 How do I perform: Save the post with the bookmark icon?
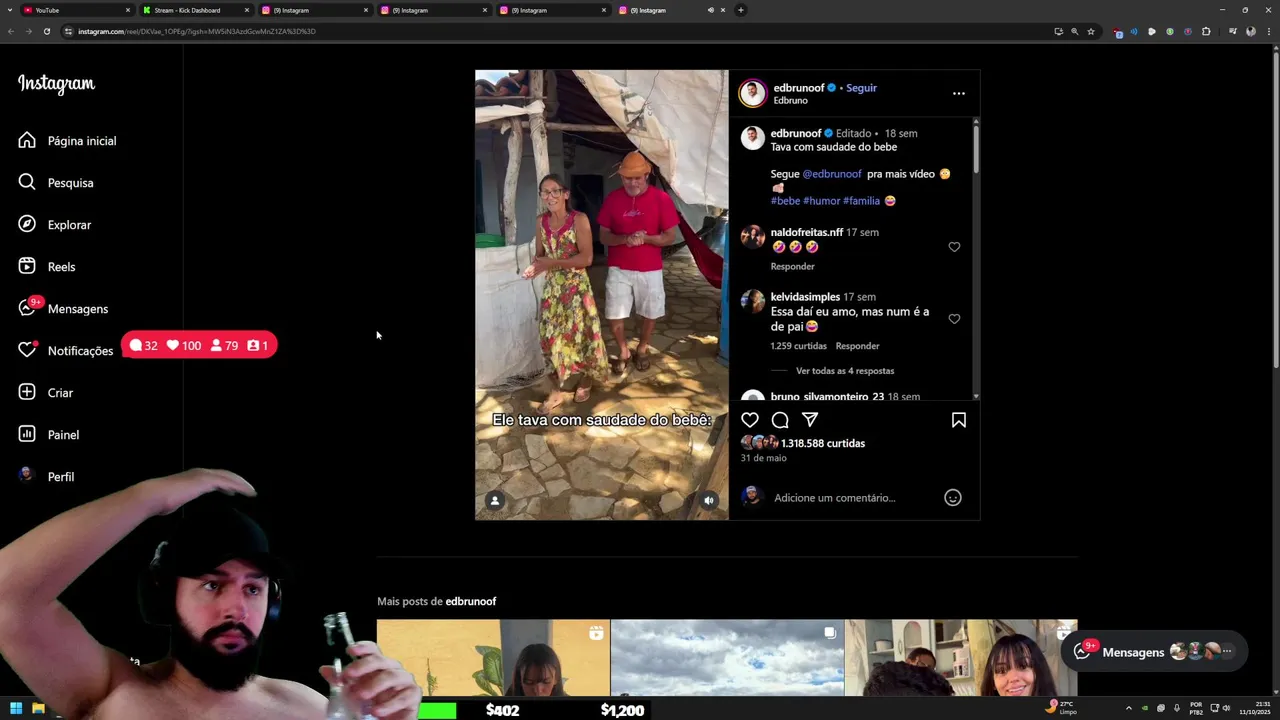[x=958, y=420]
